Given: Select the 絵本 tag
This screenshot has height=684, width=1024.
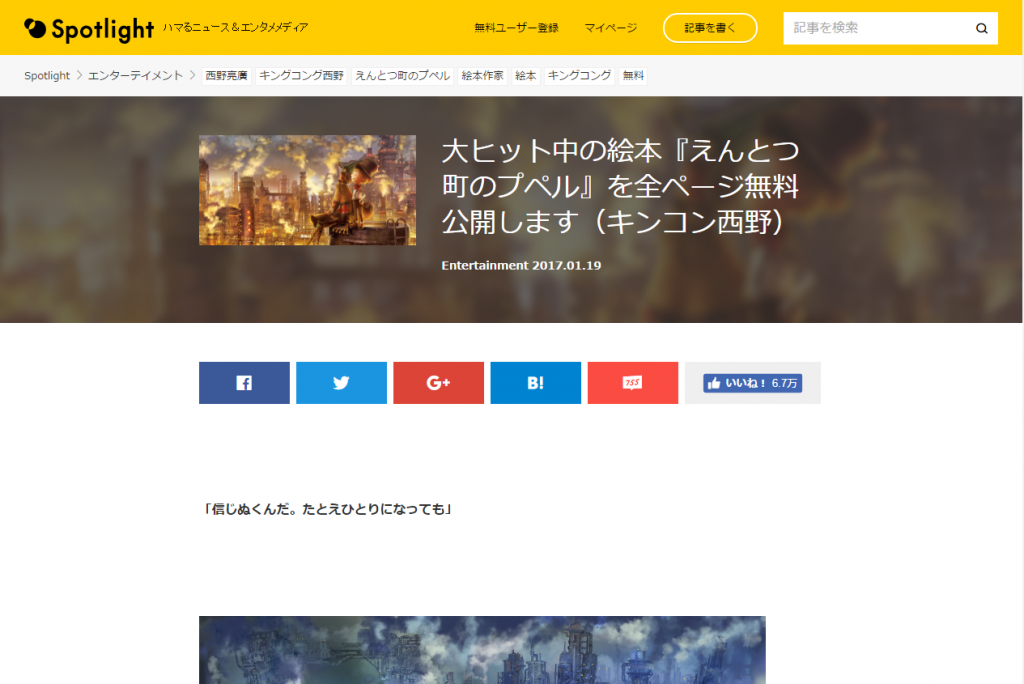Looking at the screenshot, I should [526, 76].
